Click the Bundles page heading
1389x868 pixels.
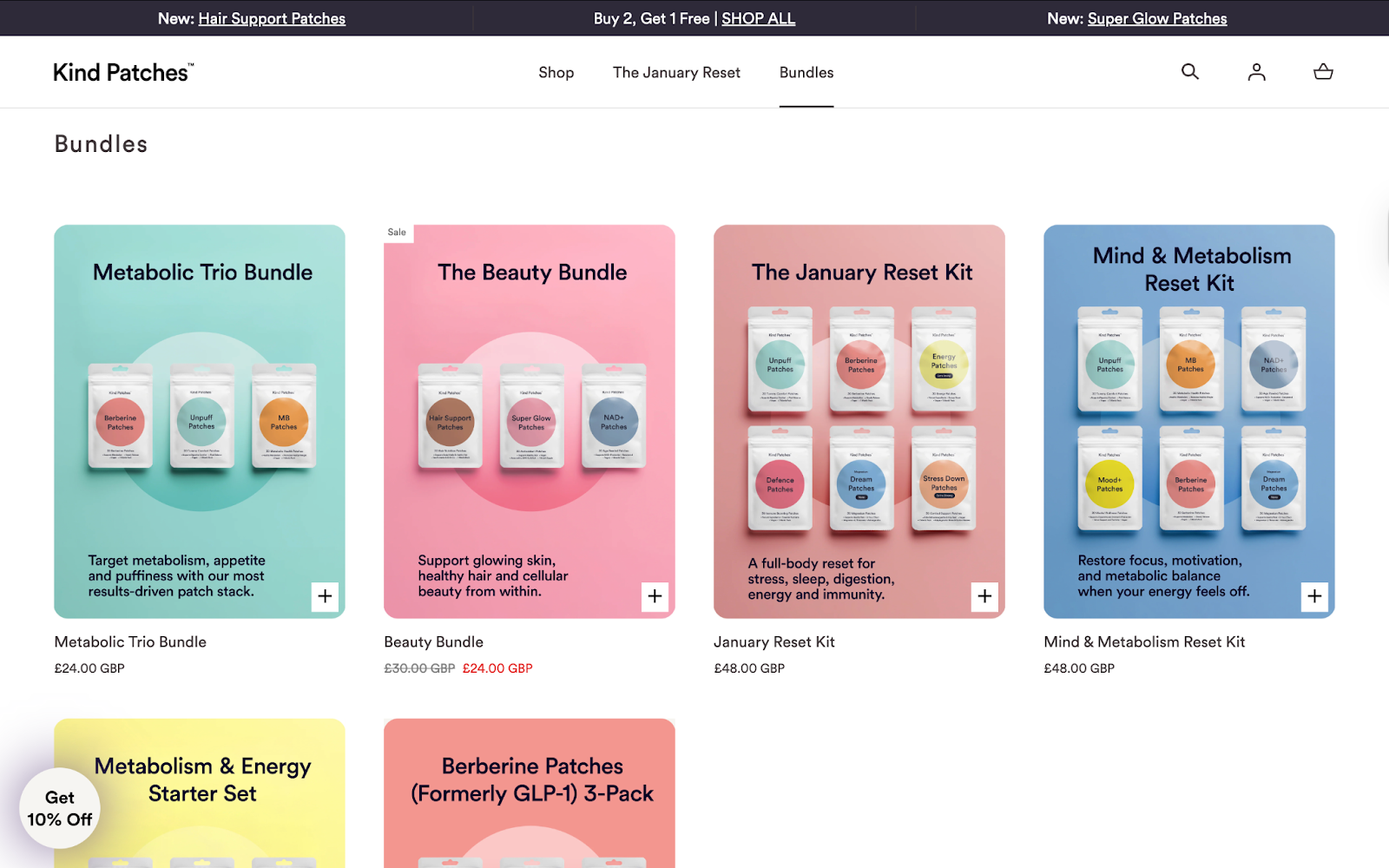coord(101,144)
